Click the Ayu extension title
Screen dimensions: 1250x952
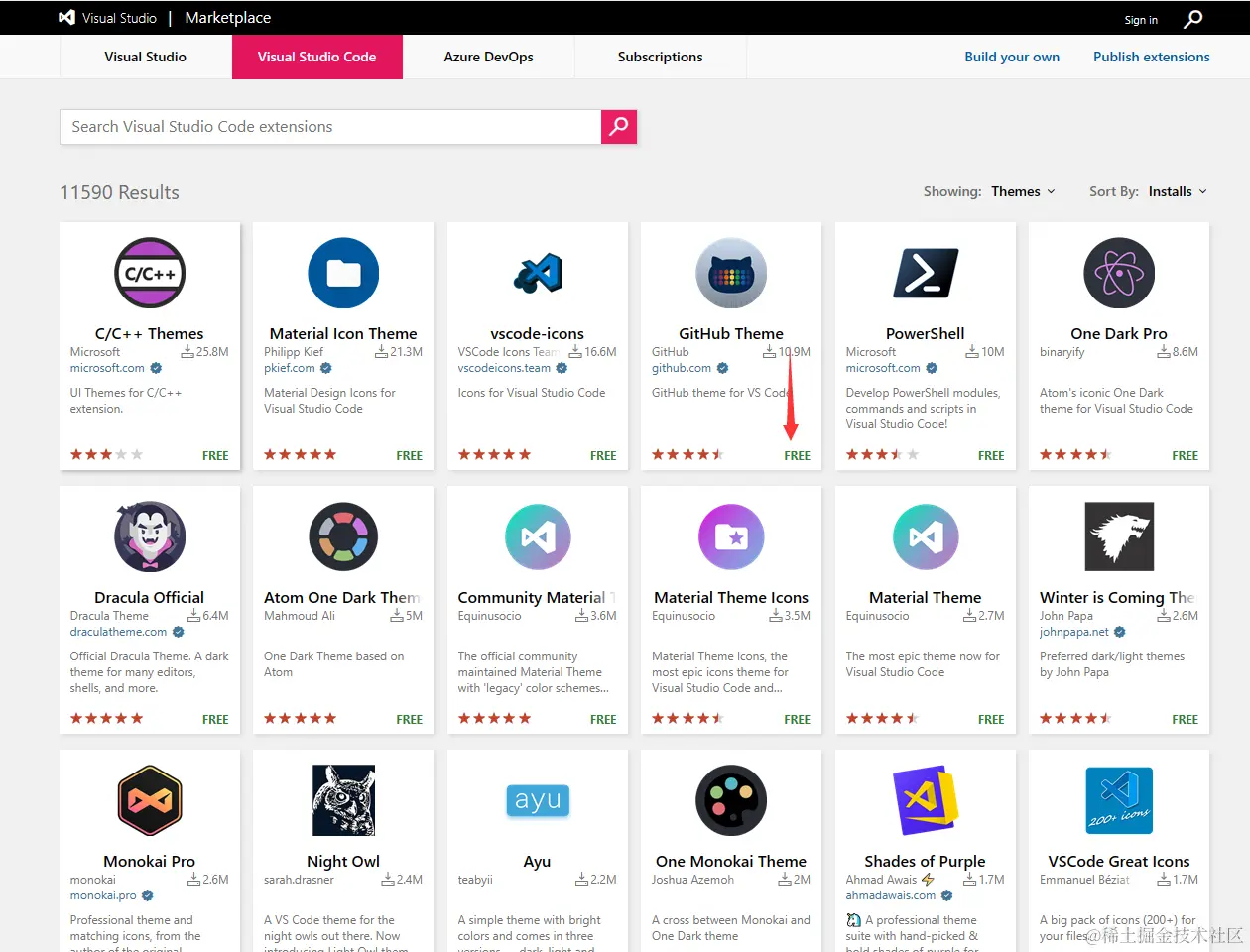[x=537, y=861]
